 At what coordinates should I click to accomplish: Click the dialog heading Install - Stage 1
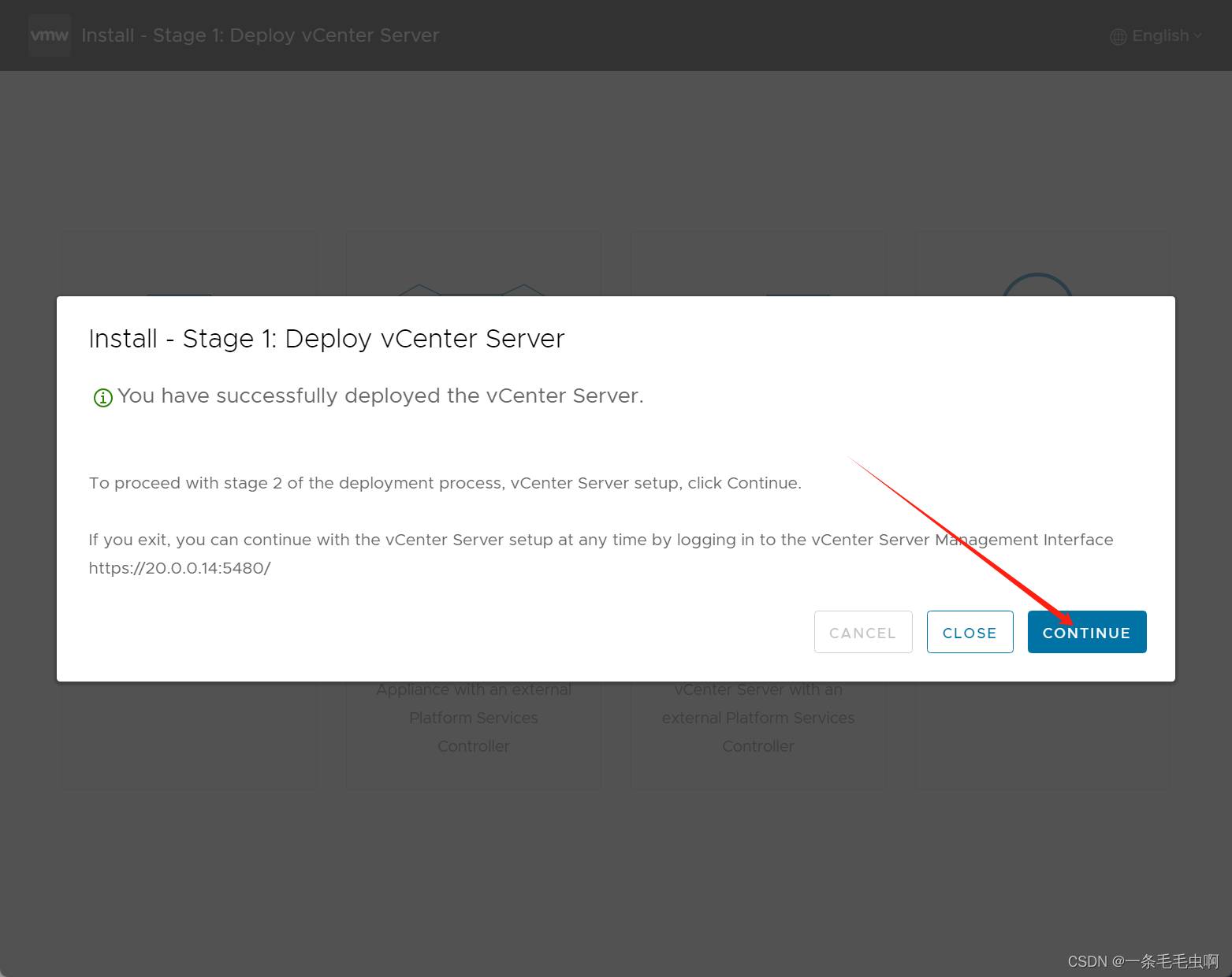pyautogui.click(x=326, y=338)
